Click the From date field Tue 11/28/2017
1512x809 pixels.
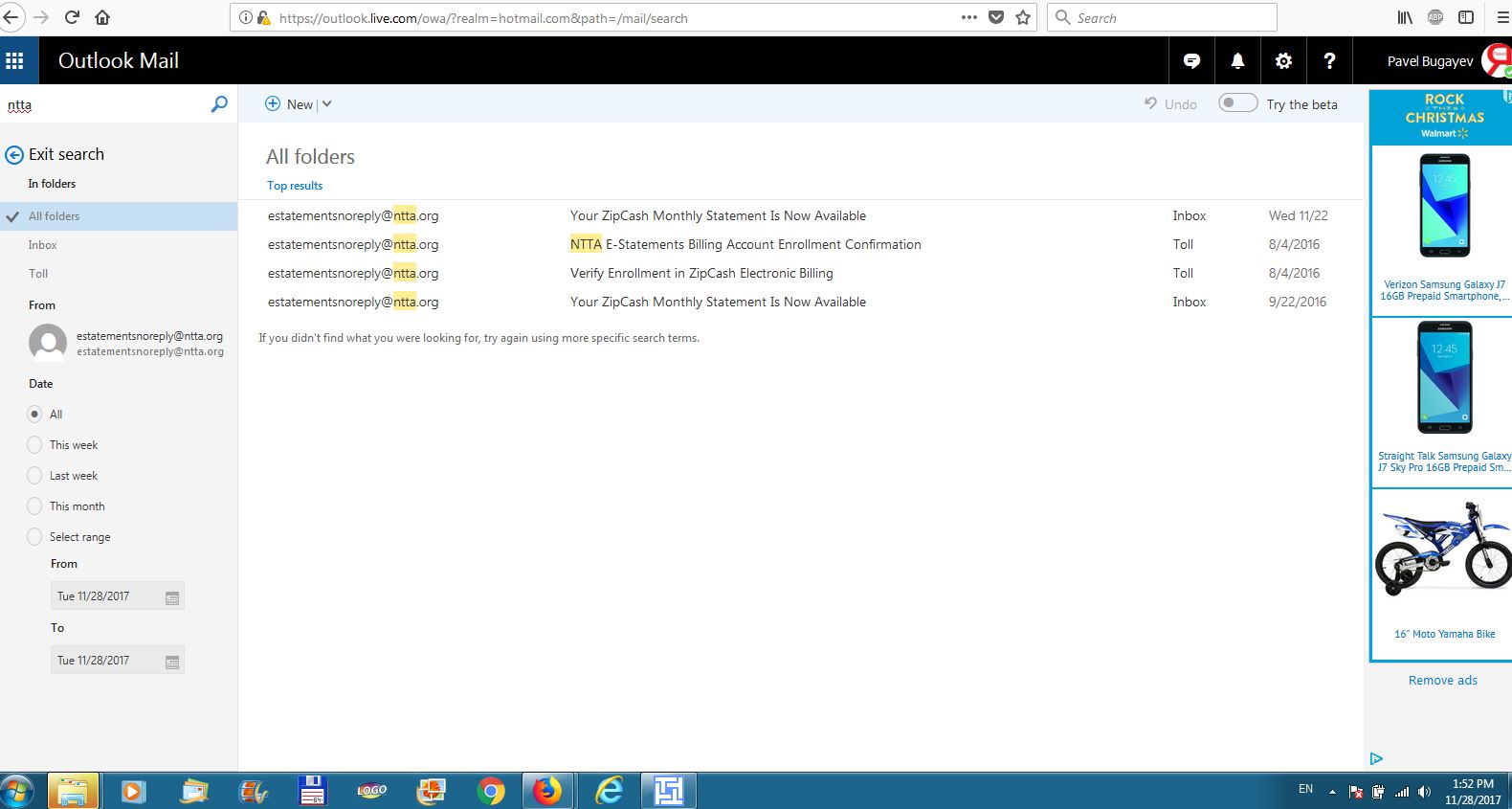pyautogui.click(x=117, y=596)
